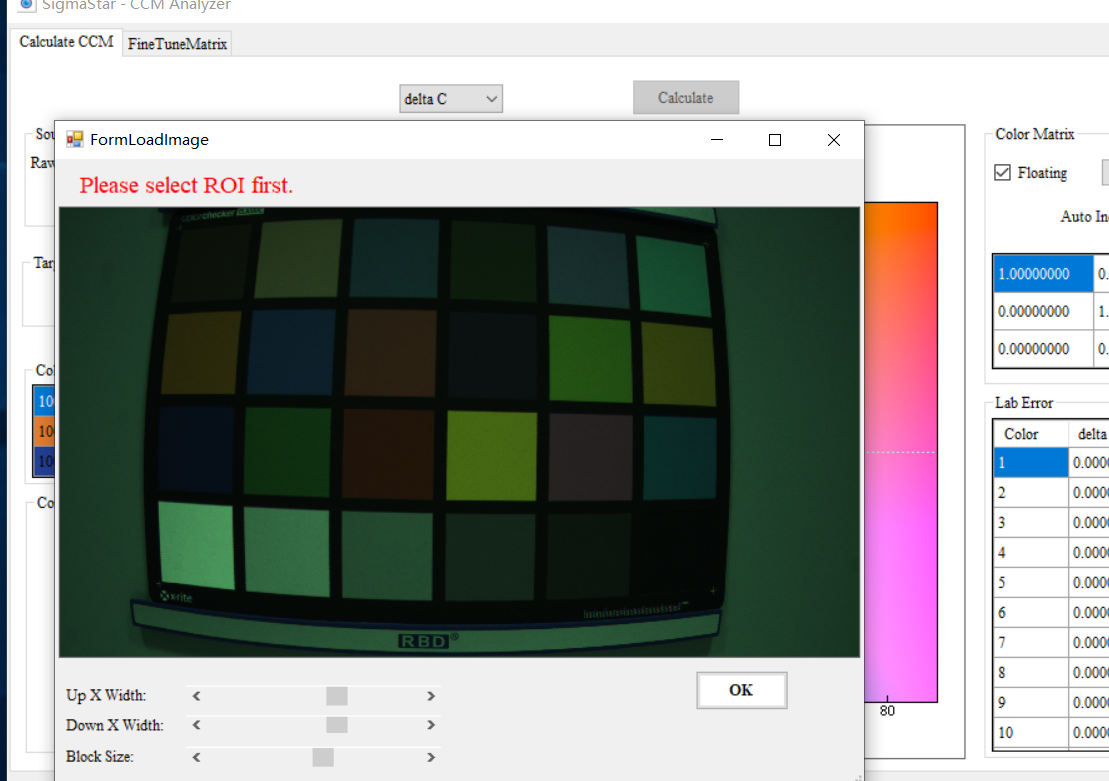Click left arrow of Down X Width slider
The height and width of the screenshot is (781, 1109).
tap(197, 725)
